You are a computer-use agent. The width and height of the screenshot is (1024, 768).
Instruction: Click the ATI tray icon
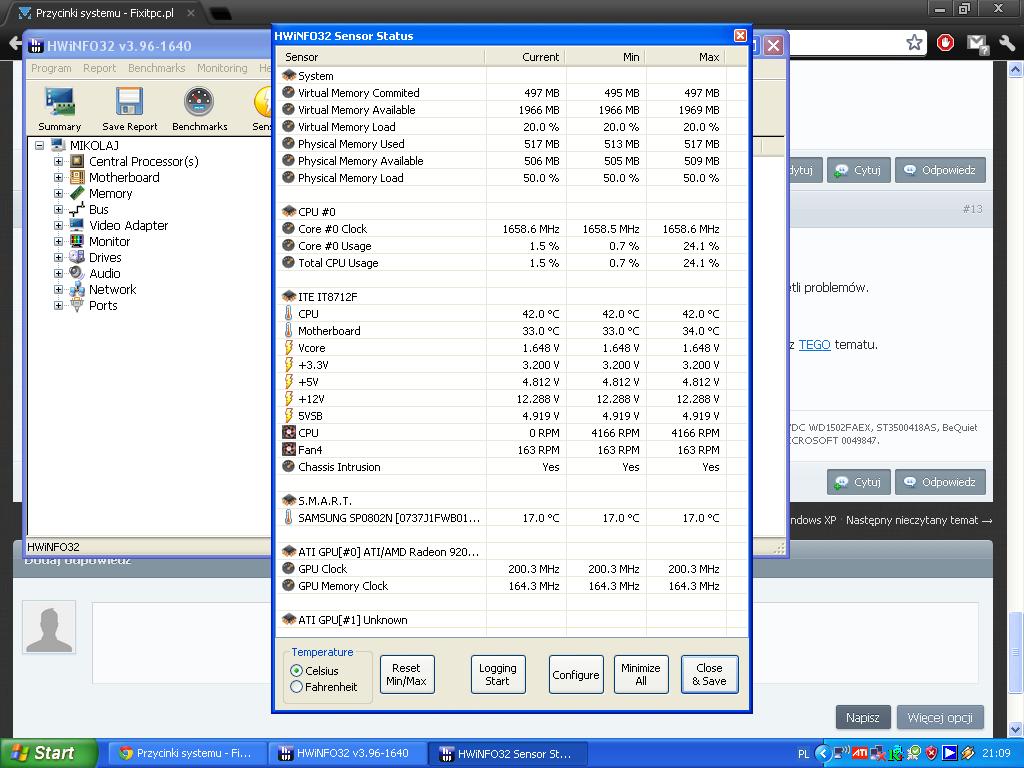click(860, 753)
